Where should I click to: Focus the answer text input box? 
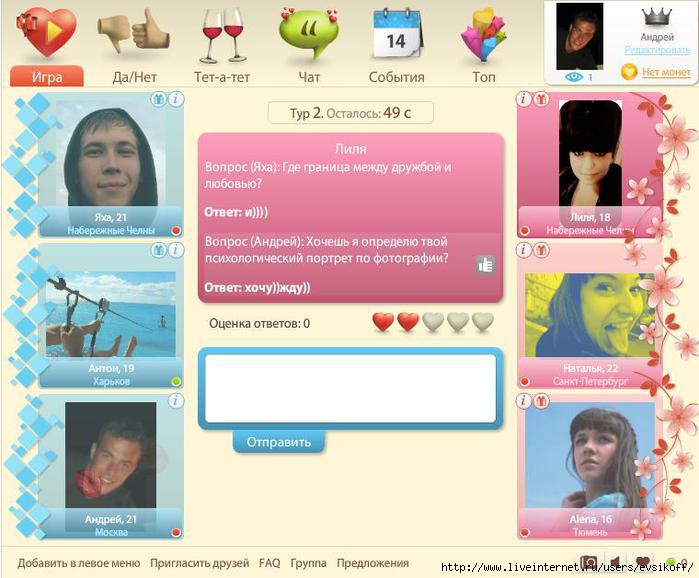point(350,389)
